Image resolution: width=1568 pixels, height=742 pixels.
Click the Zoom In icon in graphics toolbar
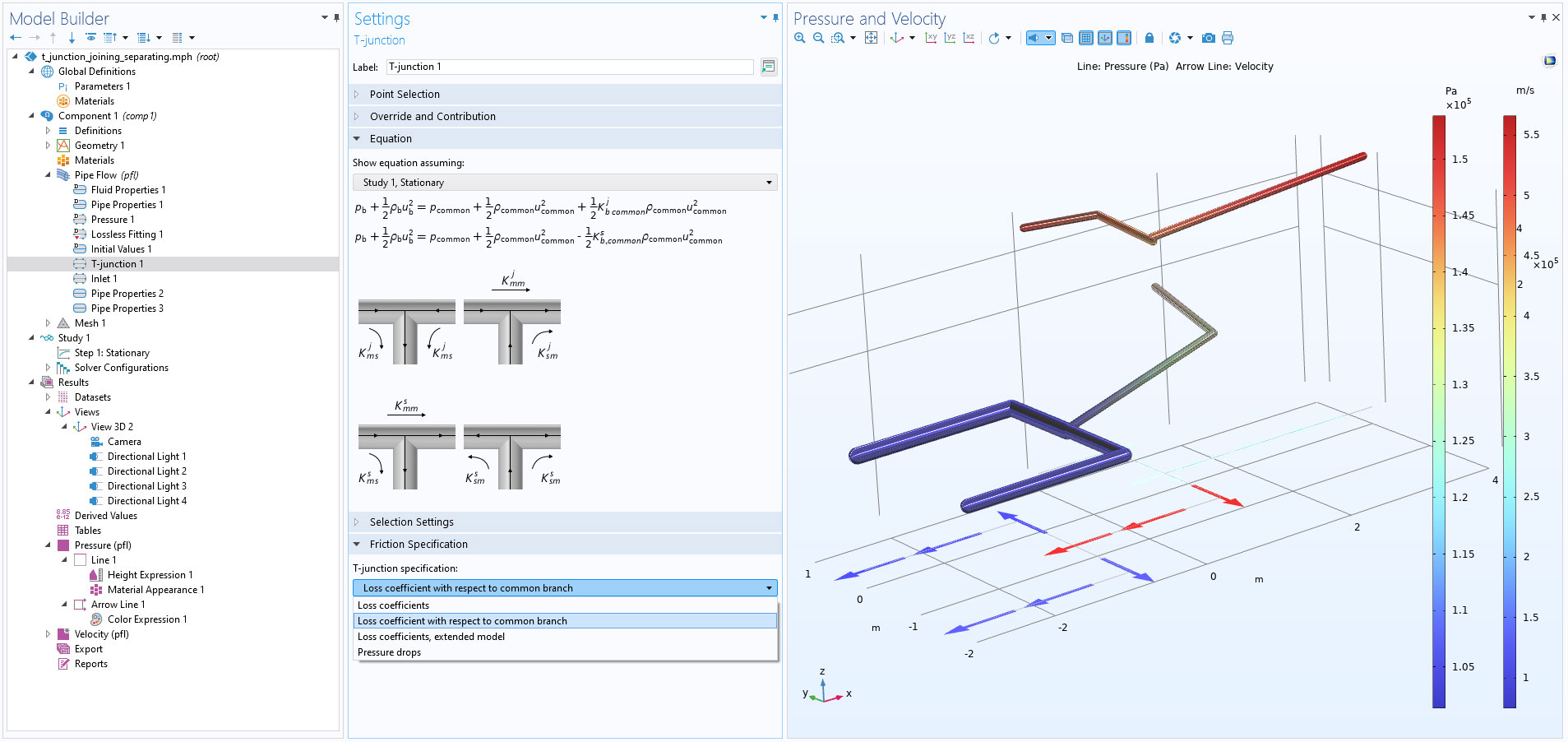click(x=799, y=38)
